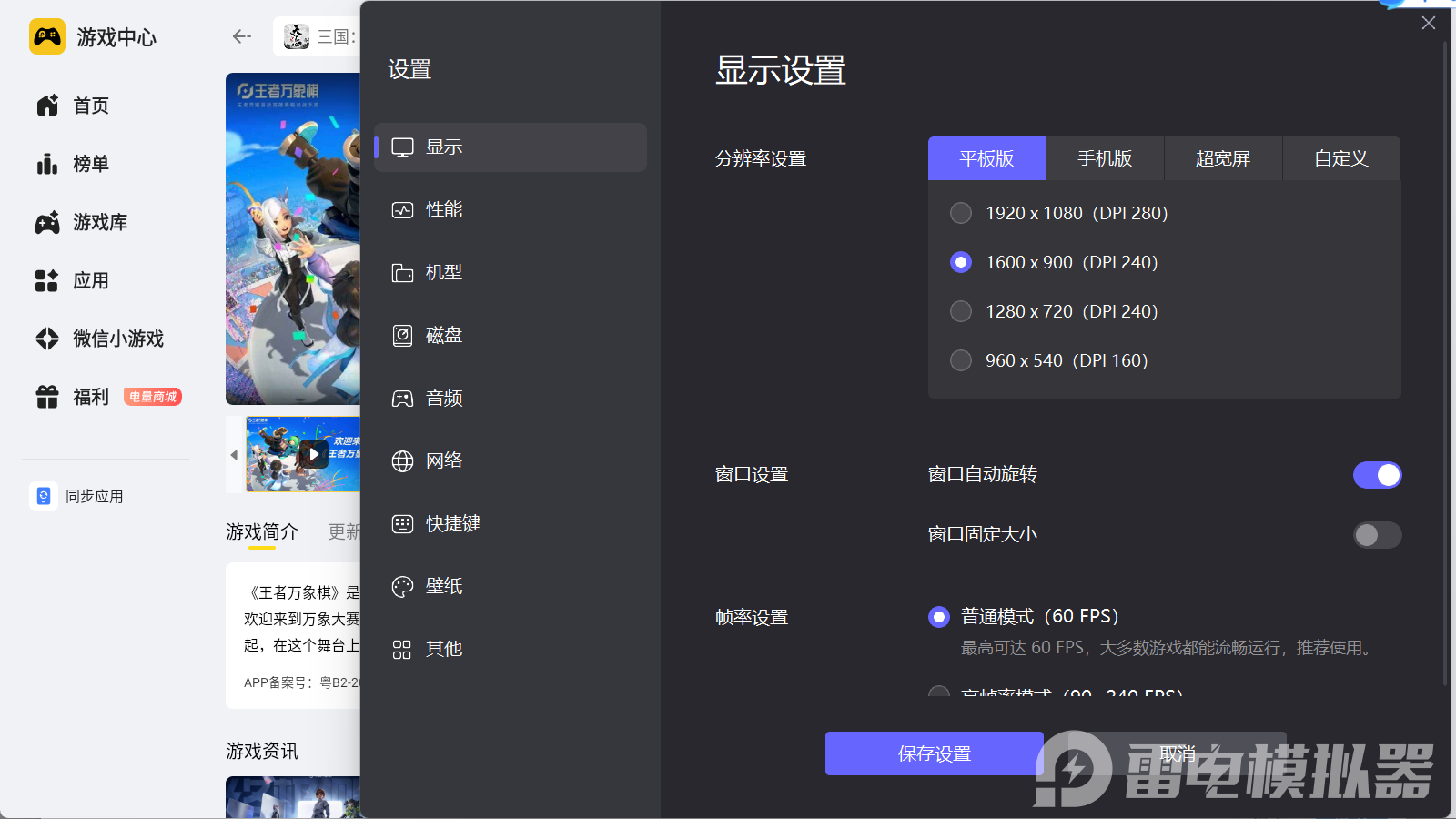
Task: Open 应用 apps grid icon
Action: coord(47,280)
